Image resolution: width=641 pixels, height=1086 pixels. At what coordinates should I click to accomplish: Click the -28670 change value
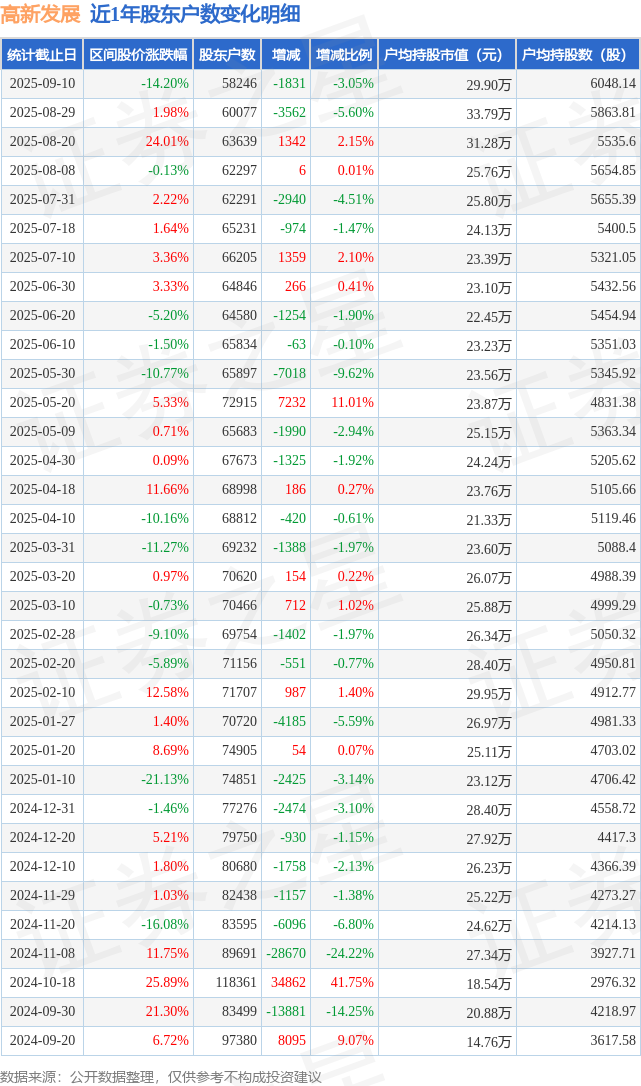pos(284,954)
